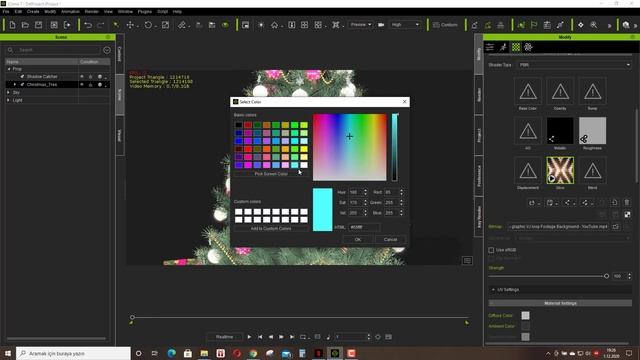Open the Realtime playback mode dropdown

[x=224, y=337]
